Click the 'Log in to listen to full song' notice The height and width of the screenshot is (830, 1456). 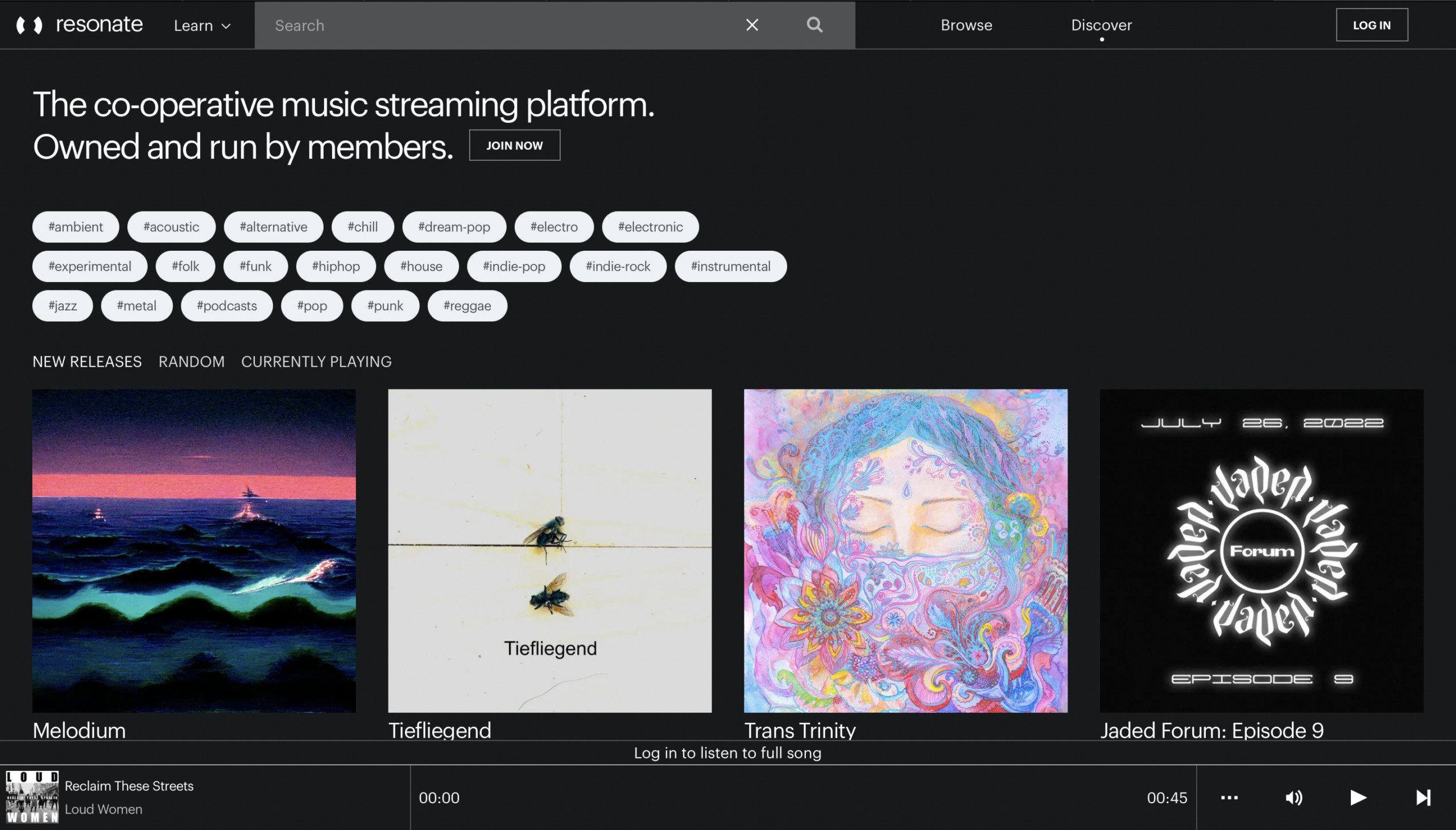point(727,753)
